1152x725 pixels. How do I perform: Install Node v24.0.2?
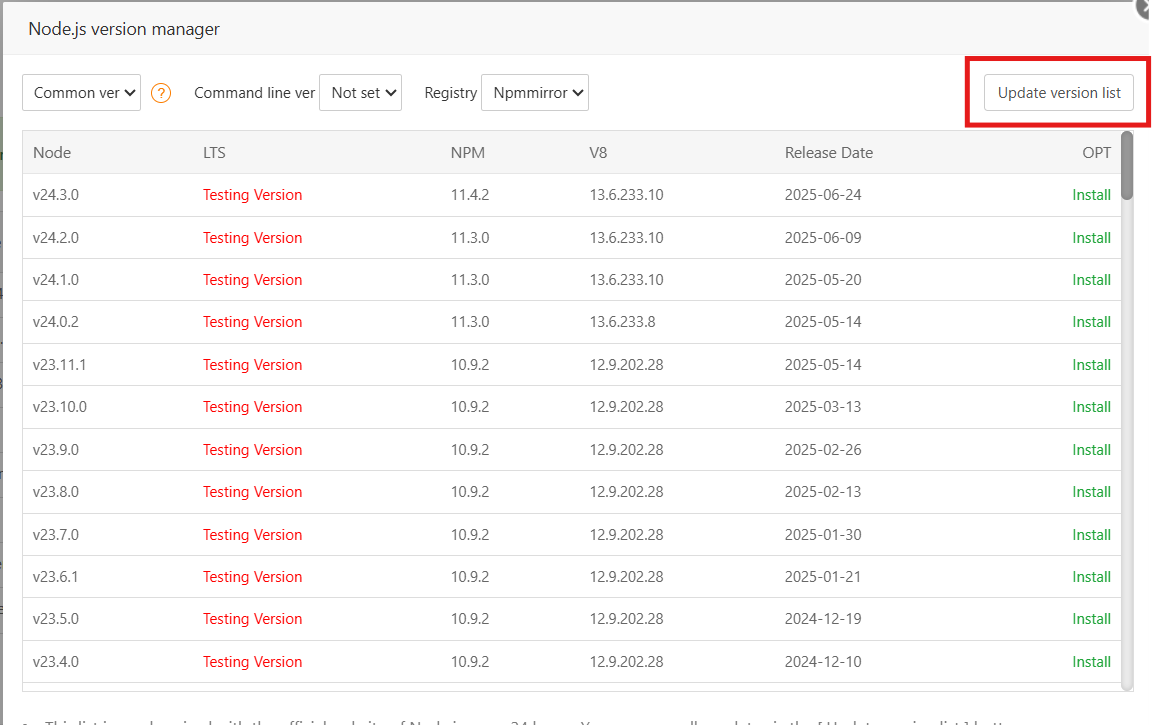[1091, 322]
